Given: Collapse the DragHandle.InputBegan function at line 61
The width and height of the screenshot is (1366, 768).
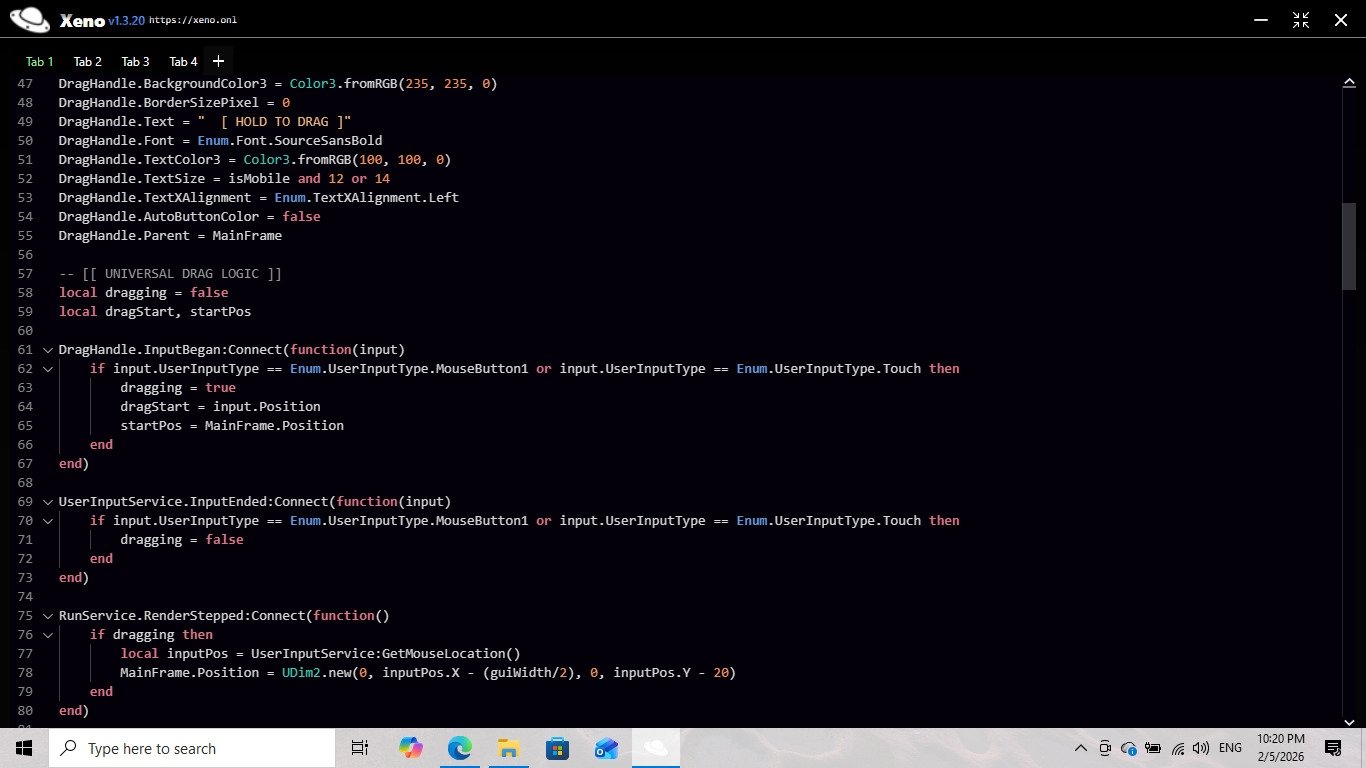Looking at the screenshot, I should point(47,350).
